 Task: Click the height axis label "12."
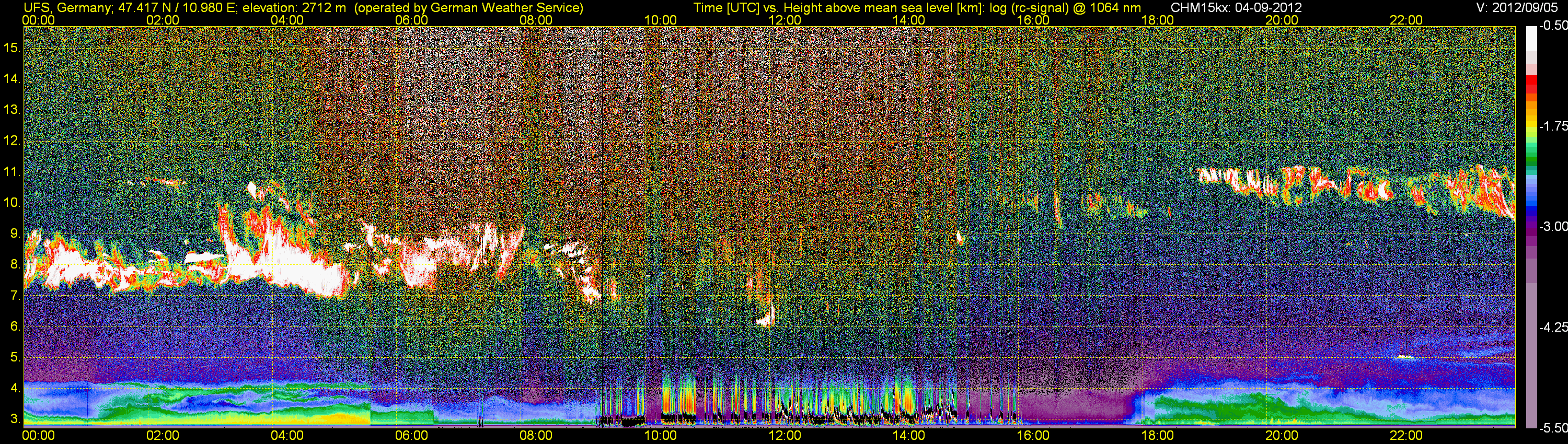pos(13,141)
